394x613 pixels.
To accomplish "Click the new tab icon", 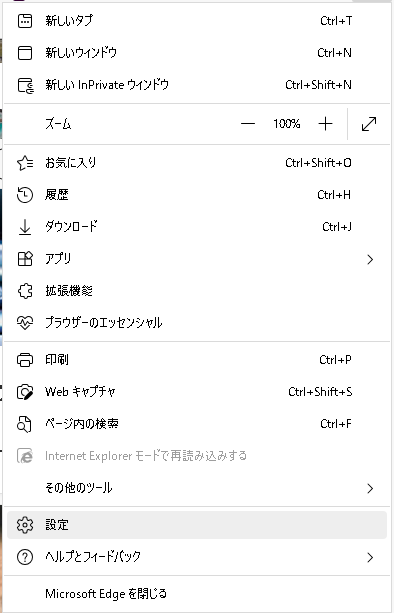I will click(x=25, y=21).
